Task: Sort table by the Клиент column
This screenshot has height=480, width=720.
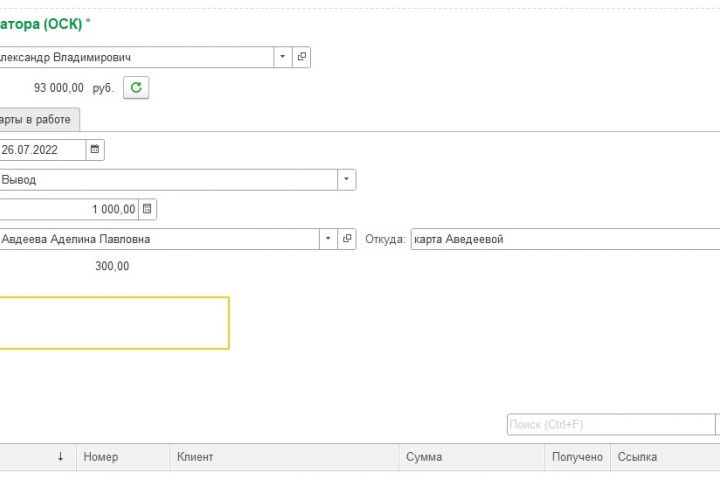Action: coord(196,457)
